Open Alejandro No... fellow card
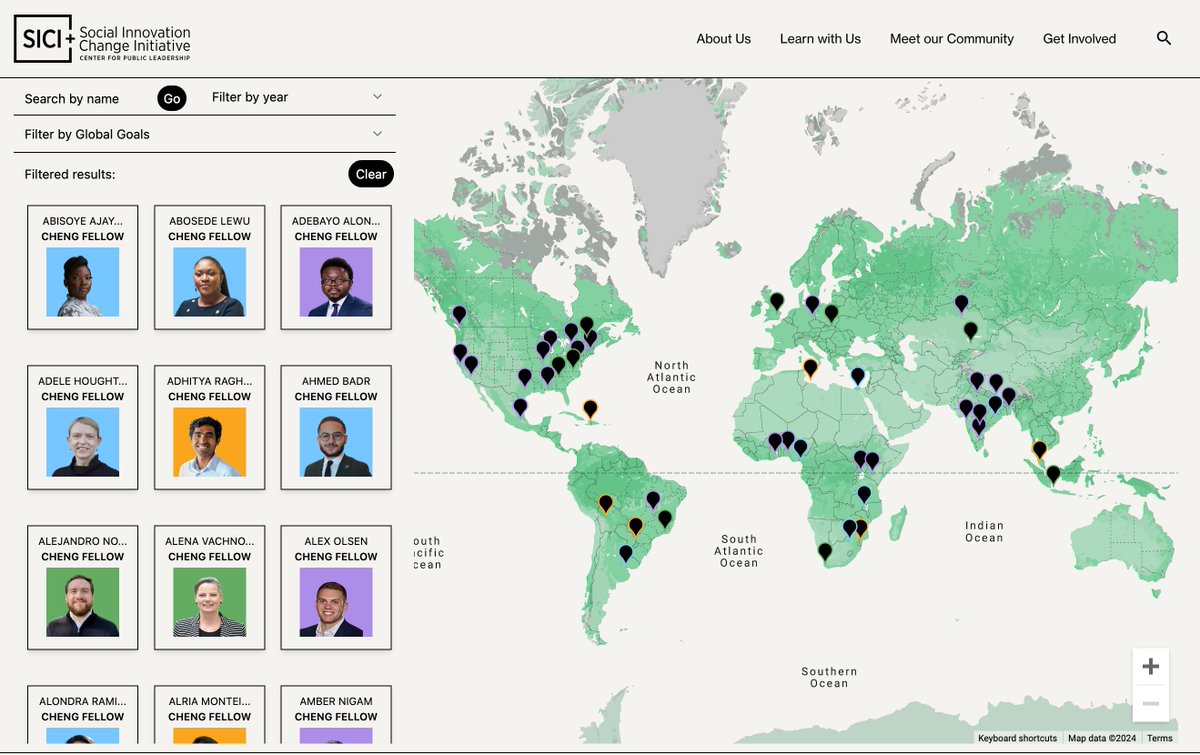Screen dimensions: 1200x755 pyautogui.click(x=83, y=587)
